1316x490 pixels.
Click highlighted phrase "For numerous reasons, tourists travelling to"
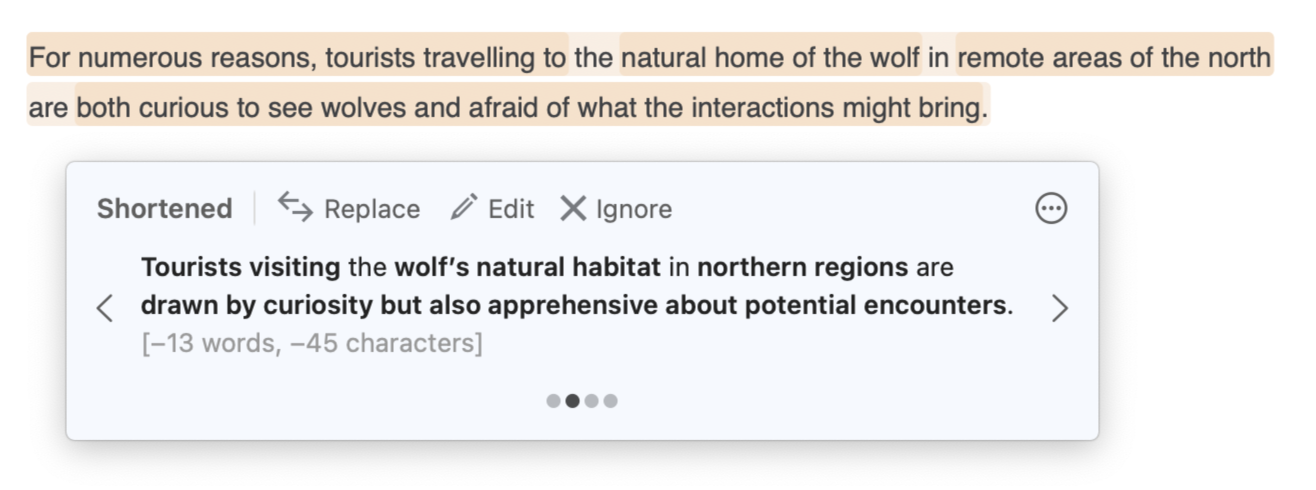coord(297,58)
